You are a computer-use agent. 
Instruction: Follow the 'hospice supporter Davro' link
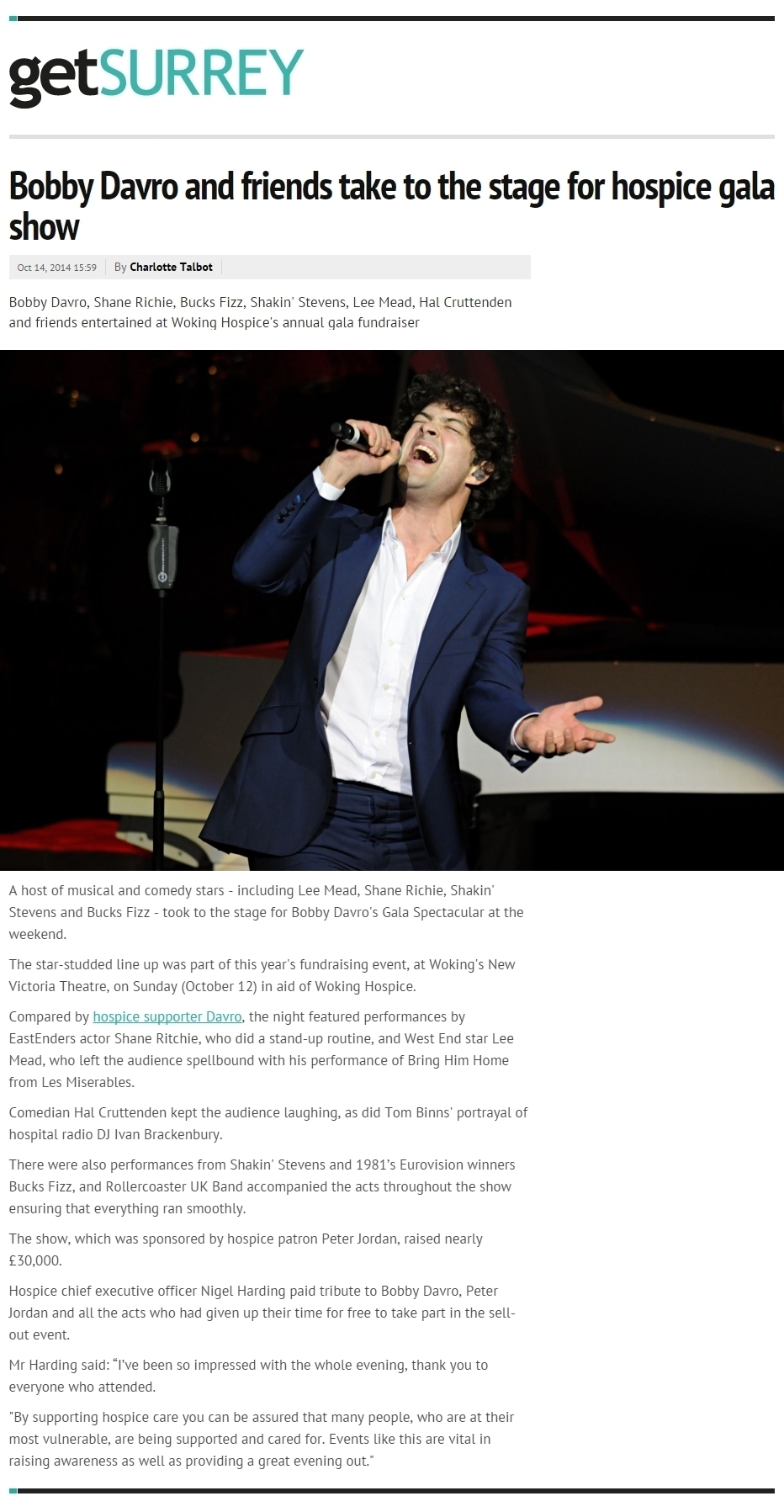(167, 1016)
